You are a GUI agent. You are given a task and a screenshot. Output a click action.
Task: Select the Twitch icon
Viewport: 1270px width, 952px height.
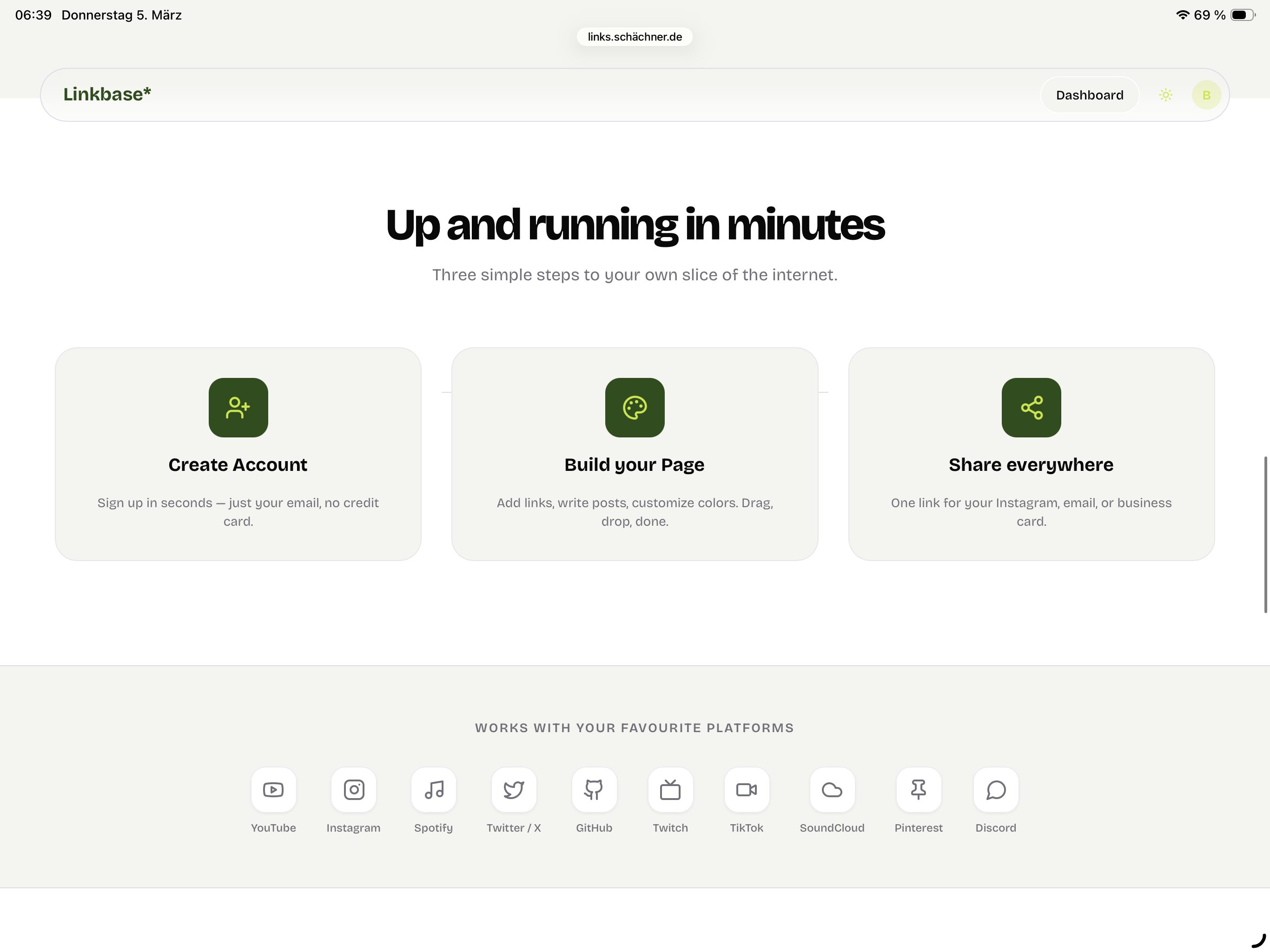pyautogui.click(x=671, y=790)
